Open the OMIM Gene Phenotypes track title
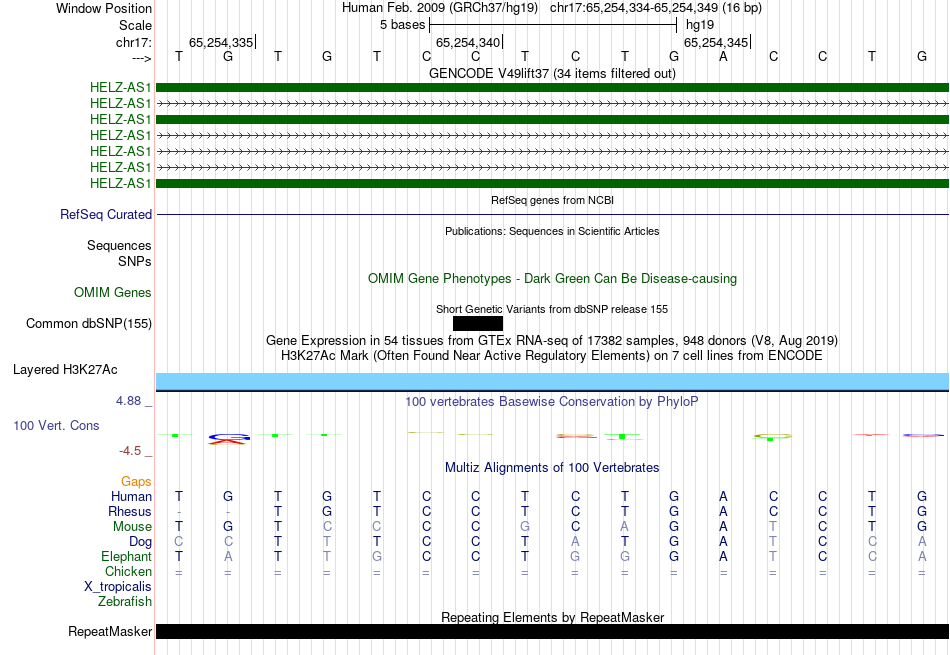This screenshot has height=655, width=950. 552,279
